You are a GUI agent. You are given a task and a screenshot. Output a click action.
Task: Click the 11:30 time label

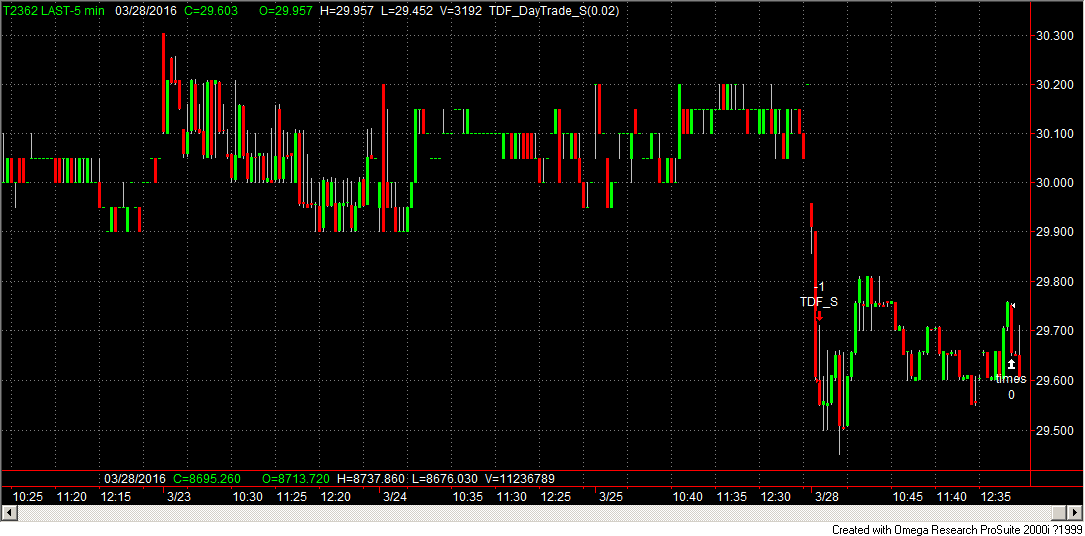click(512, 497)
